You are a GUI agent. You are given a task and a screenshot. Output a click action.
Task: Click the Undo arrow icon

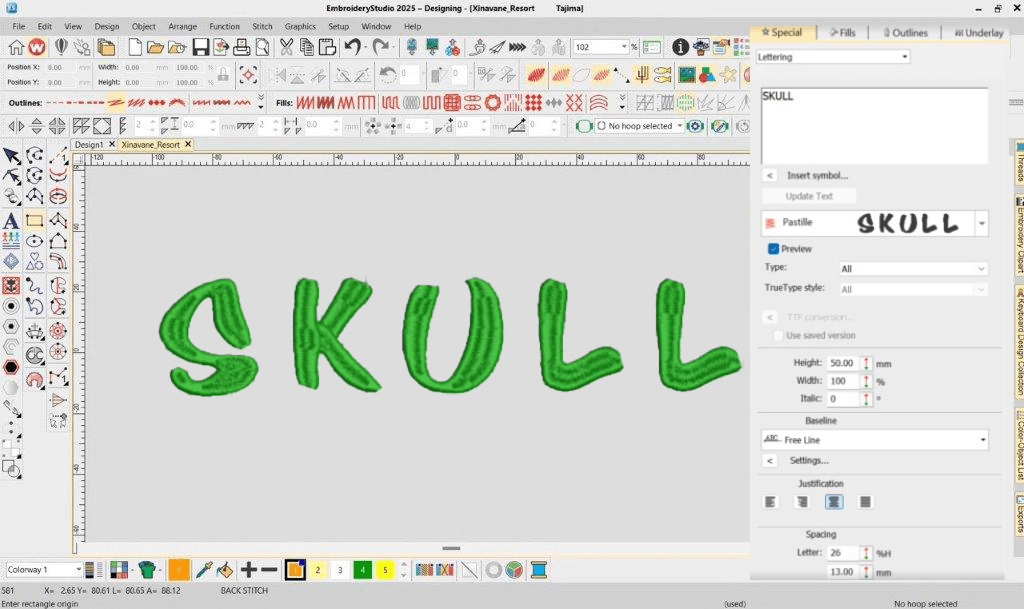[352, 47]
